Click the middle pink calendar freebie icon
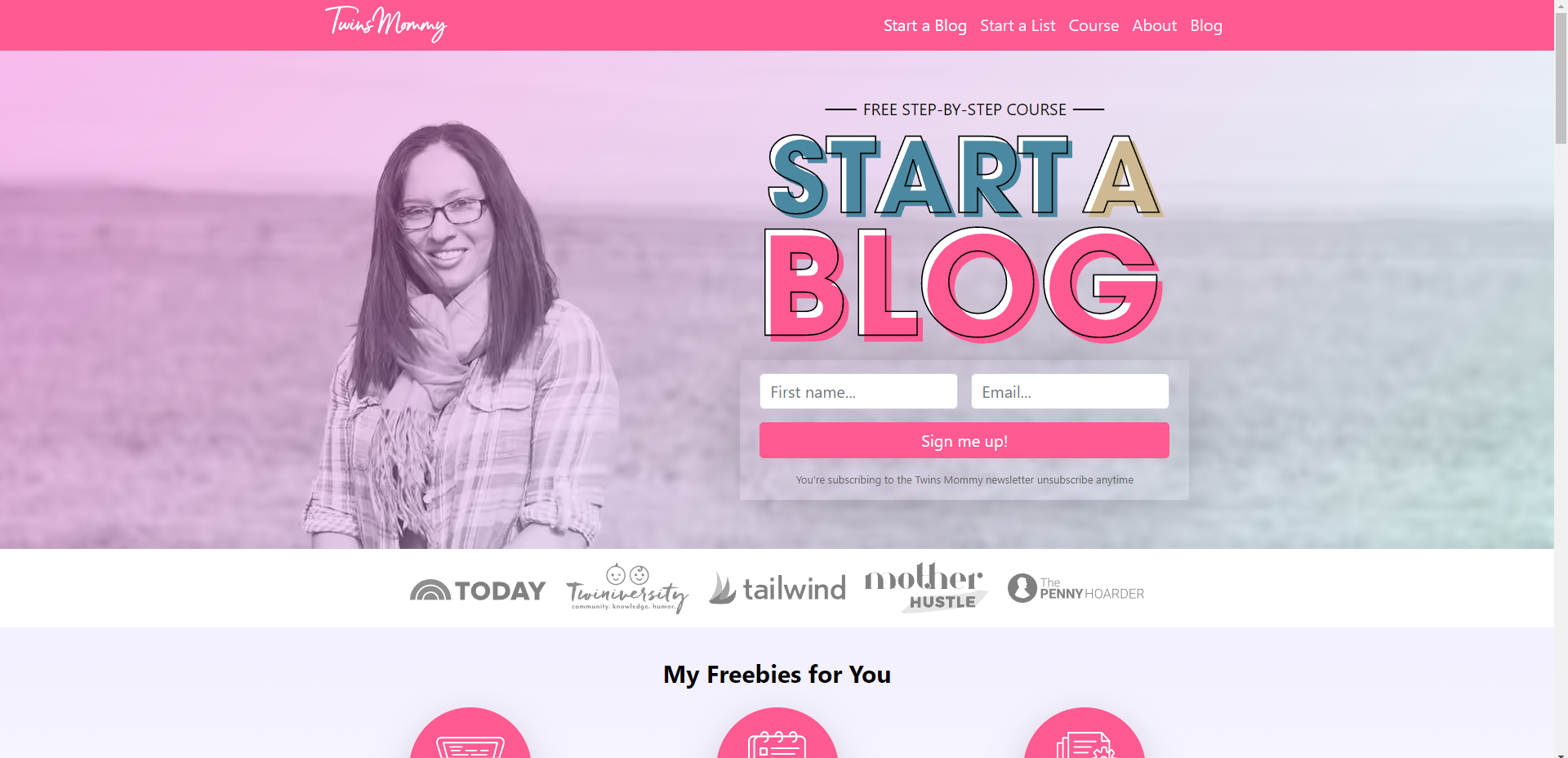The height and width of the screenshot is (758, 1568). tap(777, 733)
